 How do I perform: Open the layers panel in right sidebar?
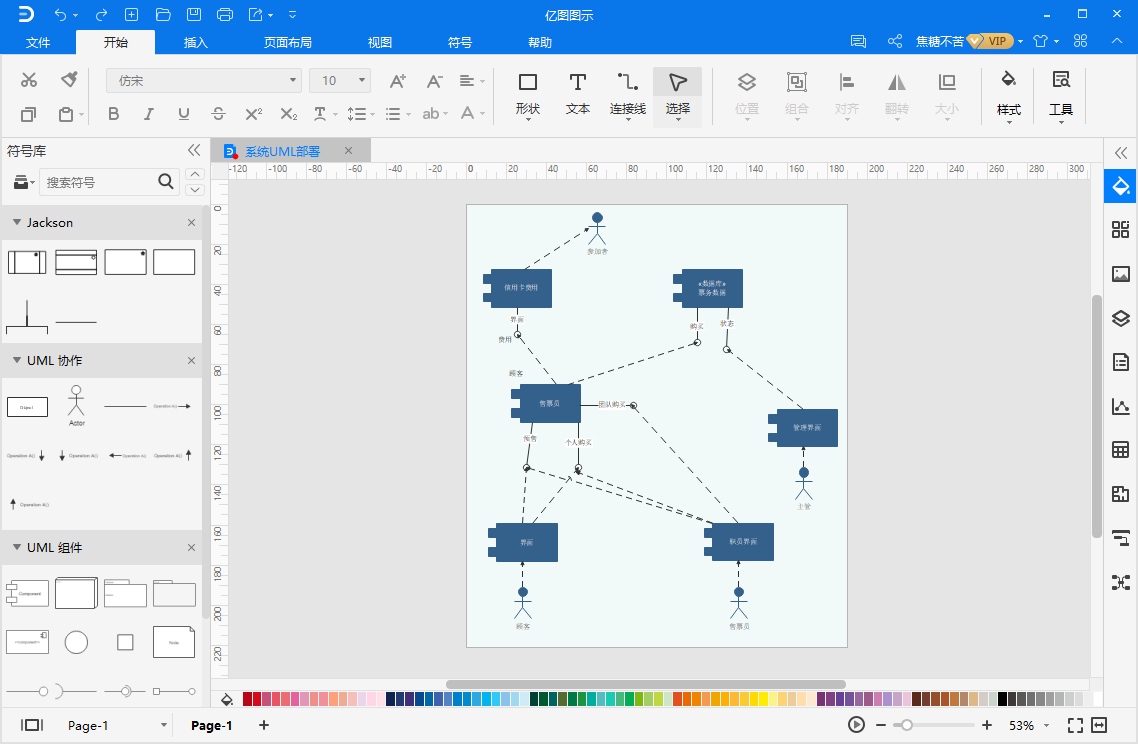(1121, 318)
